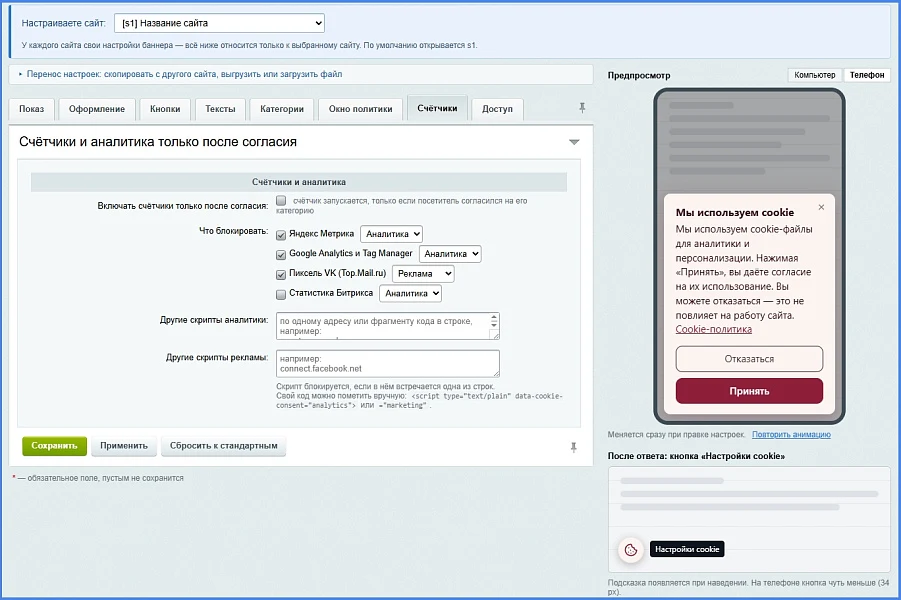Collapse the section using the header triangle
Viewport: 901px width, 600px height.
click(x=573, y=142)
